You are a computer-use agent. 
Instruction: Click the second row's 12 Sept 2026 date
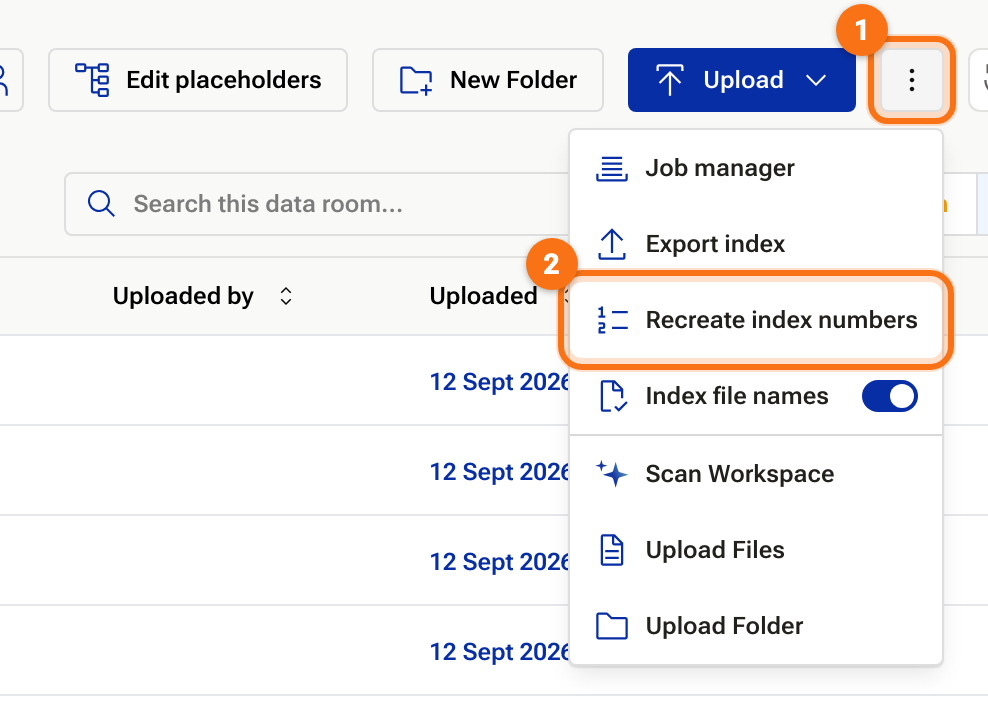click(499, 472)
